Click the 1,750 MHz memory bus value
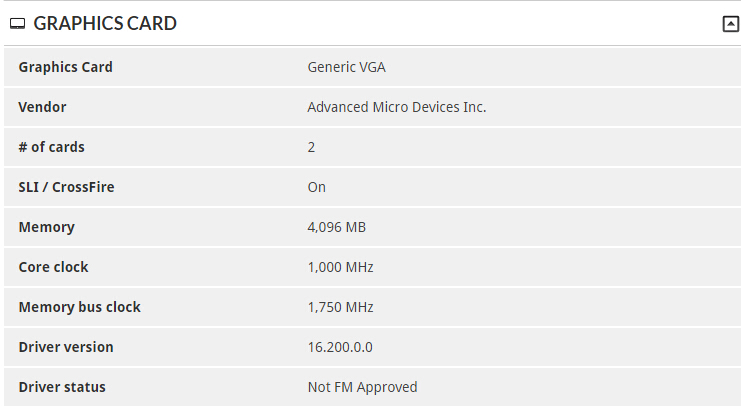 (340, 307)
